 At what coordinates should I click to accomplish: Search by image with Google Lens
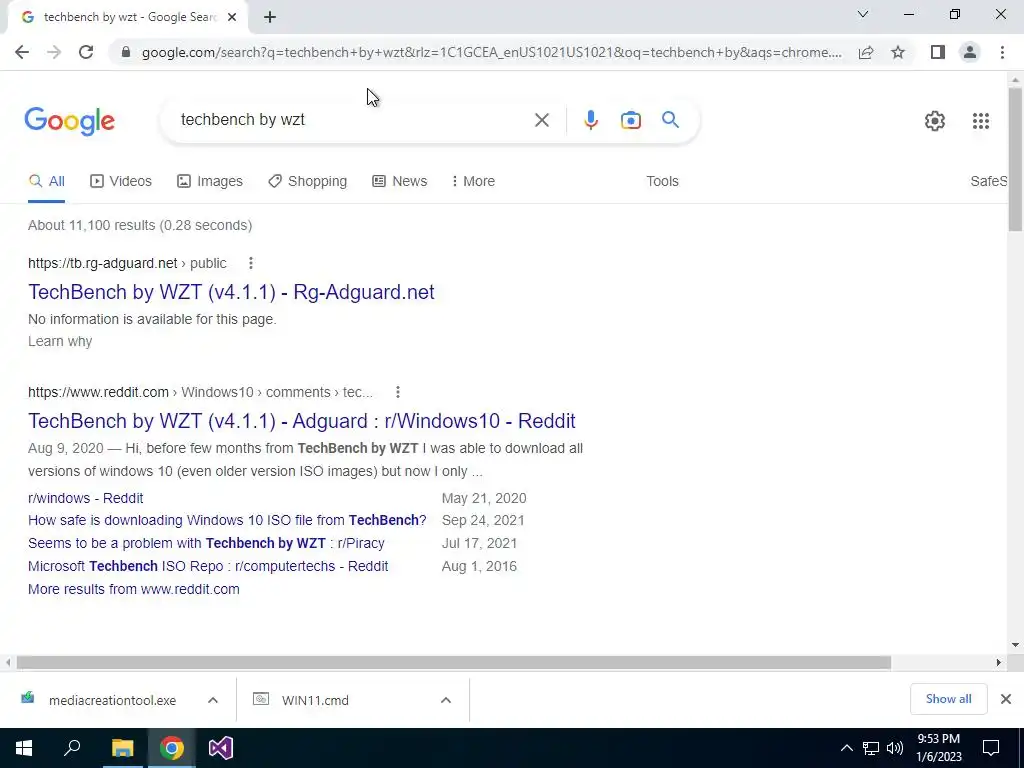(630, 120)
